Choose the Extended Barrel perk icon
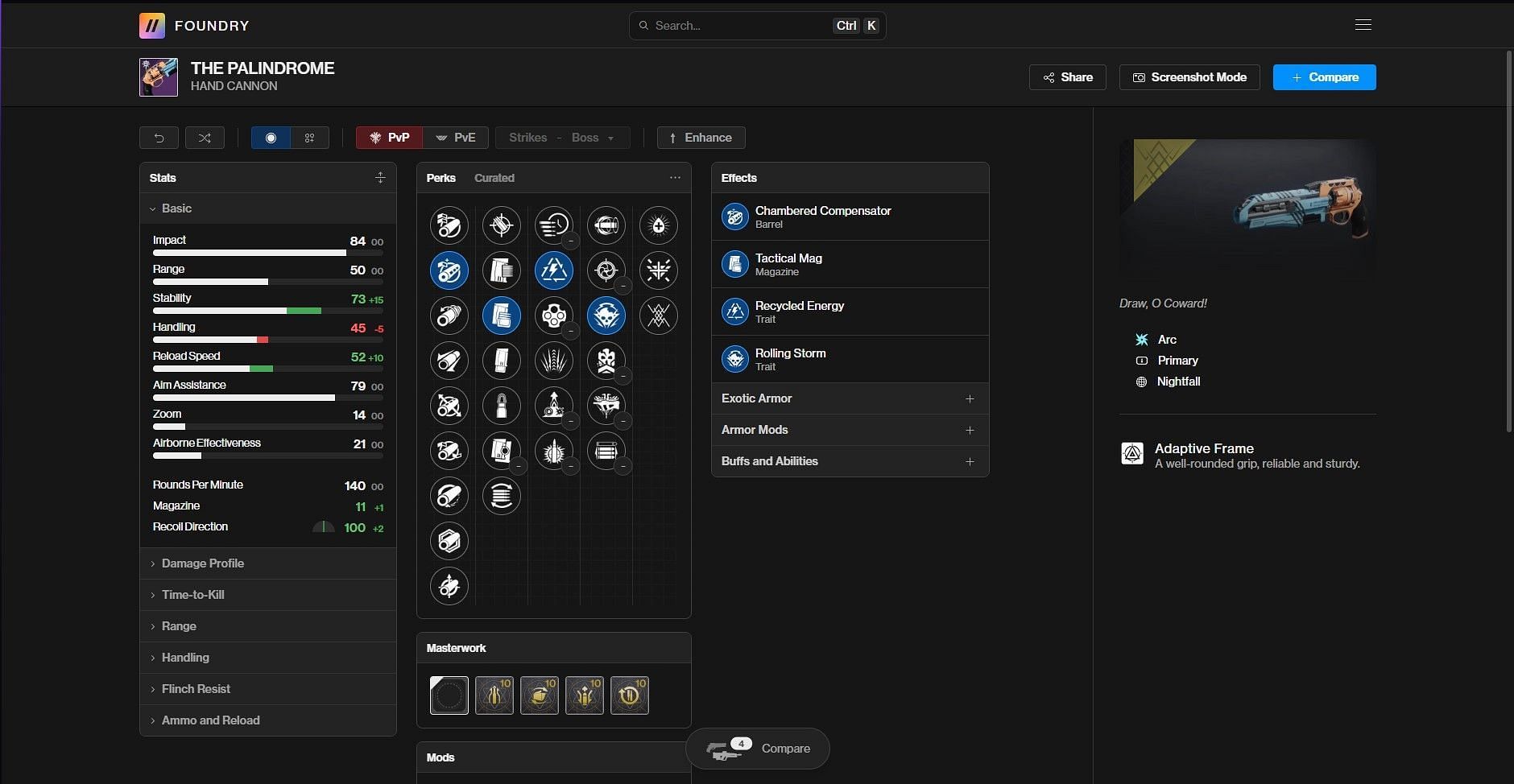1514x784 pixels. point(449,361)
